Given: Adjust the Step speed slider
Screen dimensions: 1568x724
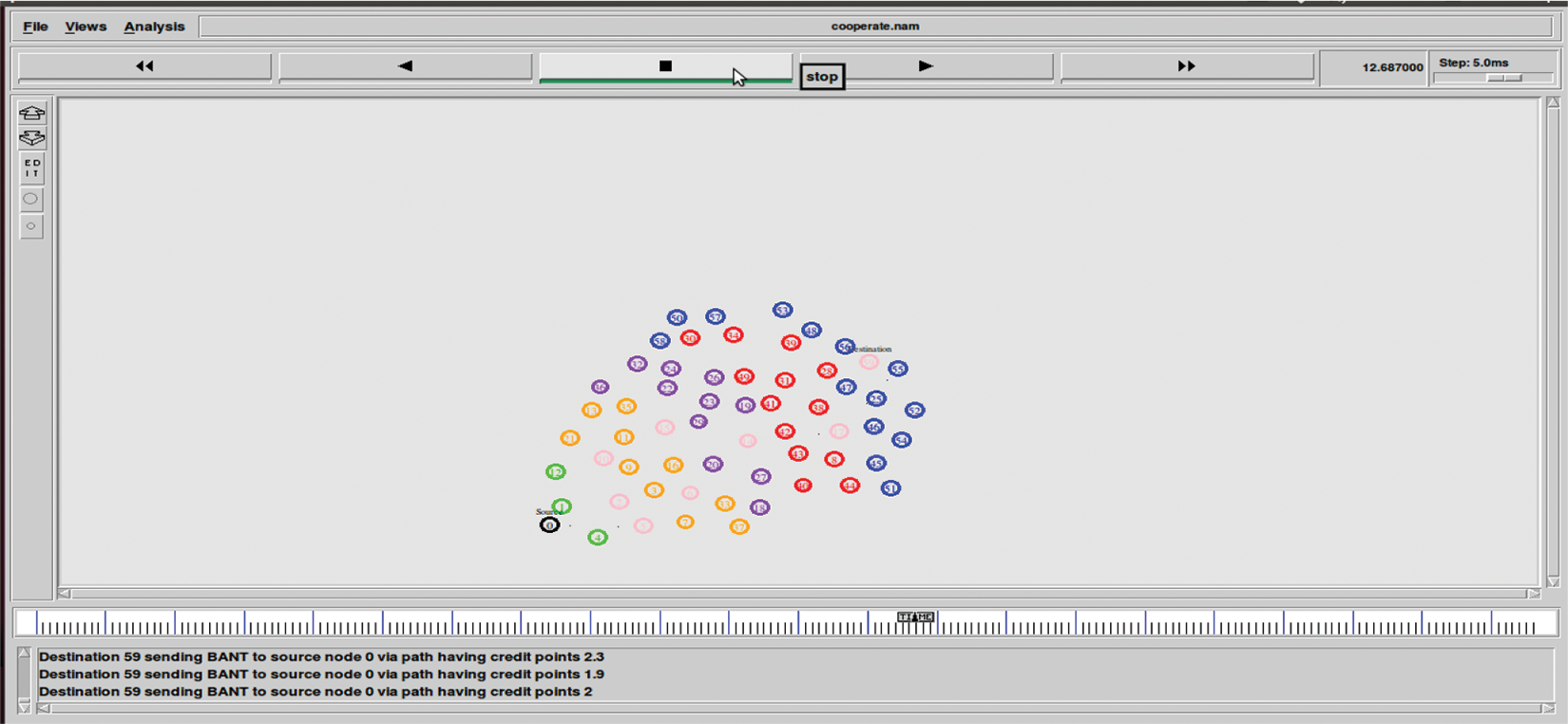Looking at the screenshot, I should coord(1504,78).
